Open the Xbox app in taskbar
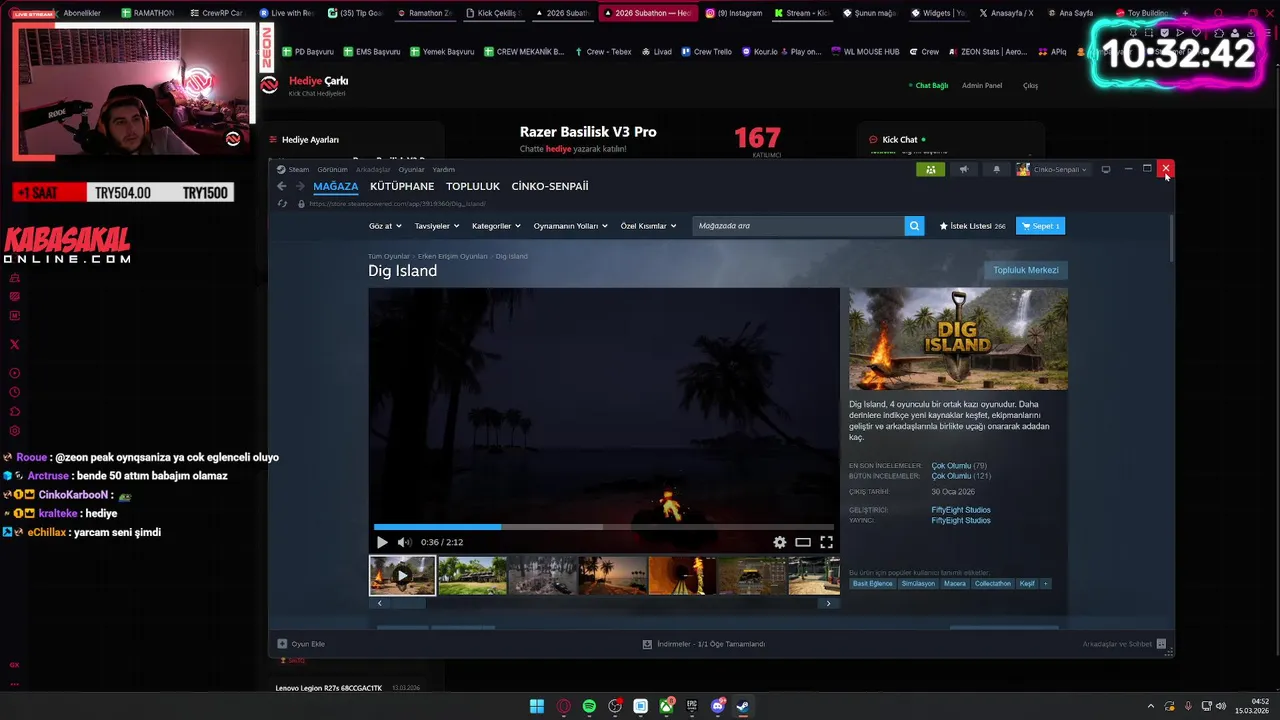The image size is (1280, 720). (x=666, y=706)
